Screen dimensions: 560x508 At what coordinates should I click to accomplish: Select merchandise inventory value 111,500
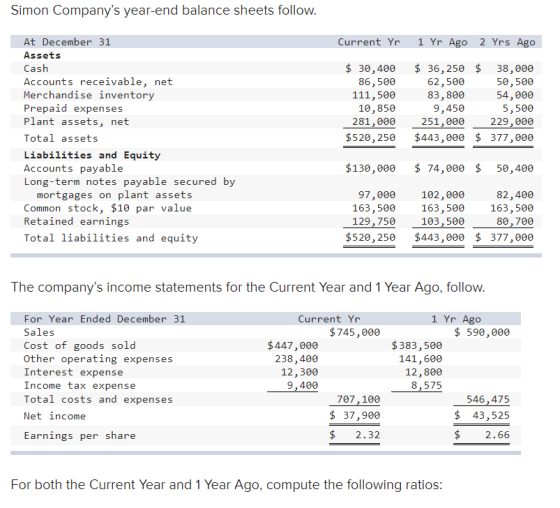click(x=374, y=95)
